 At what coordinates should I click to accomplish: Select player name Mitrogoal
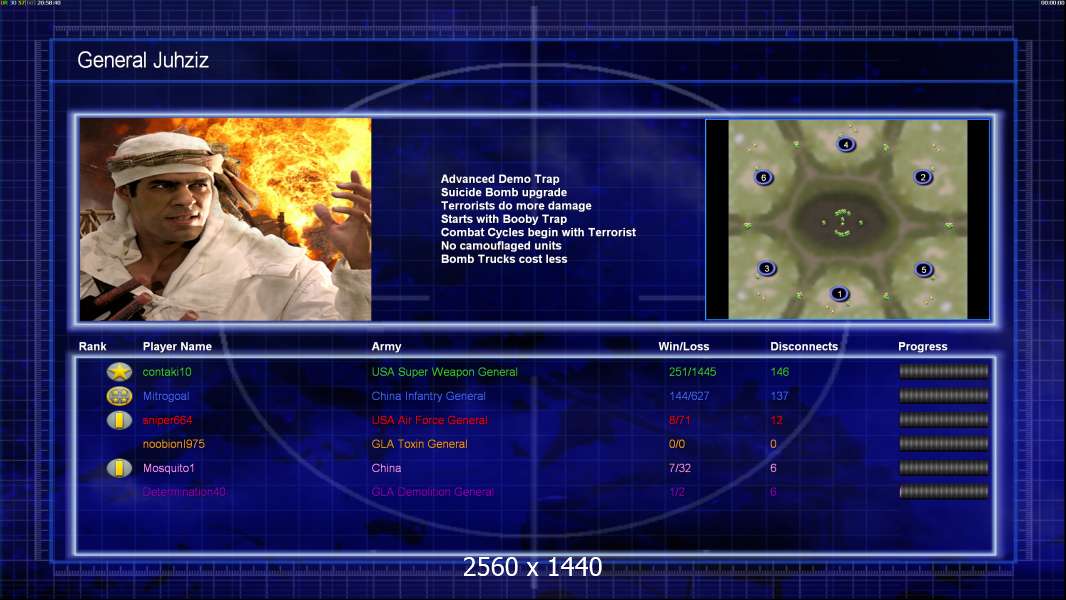(166, 396)
